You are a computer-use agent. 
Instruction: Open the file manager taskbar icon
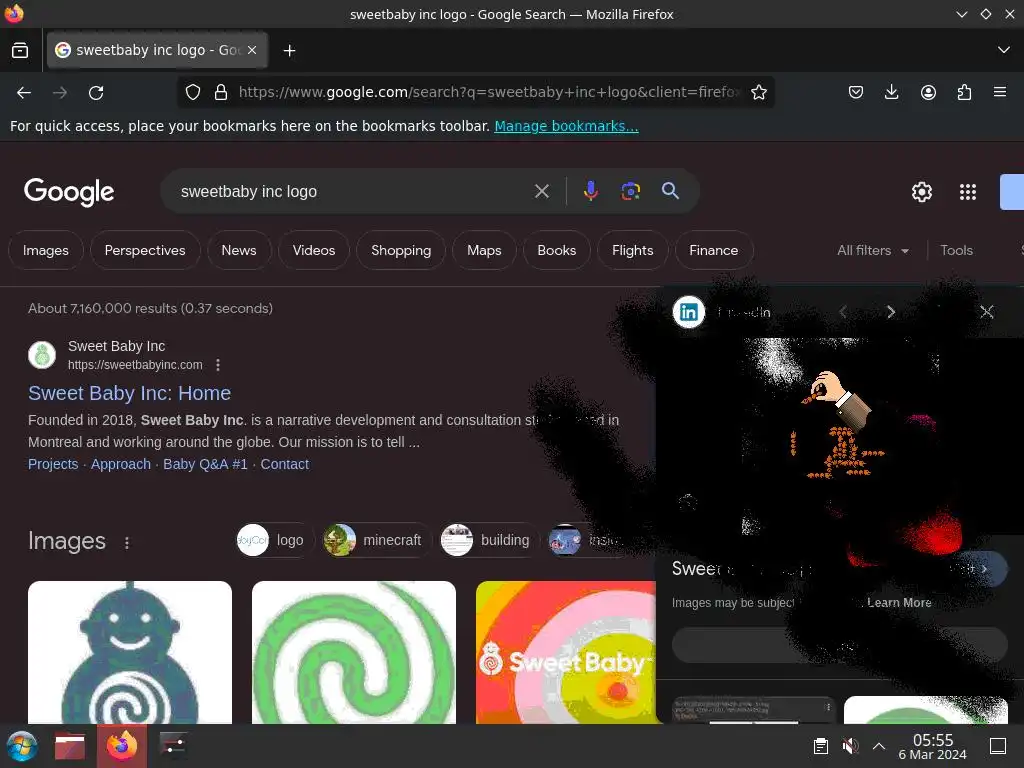70,746
